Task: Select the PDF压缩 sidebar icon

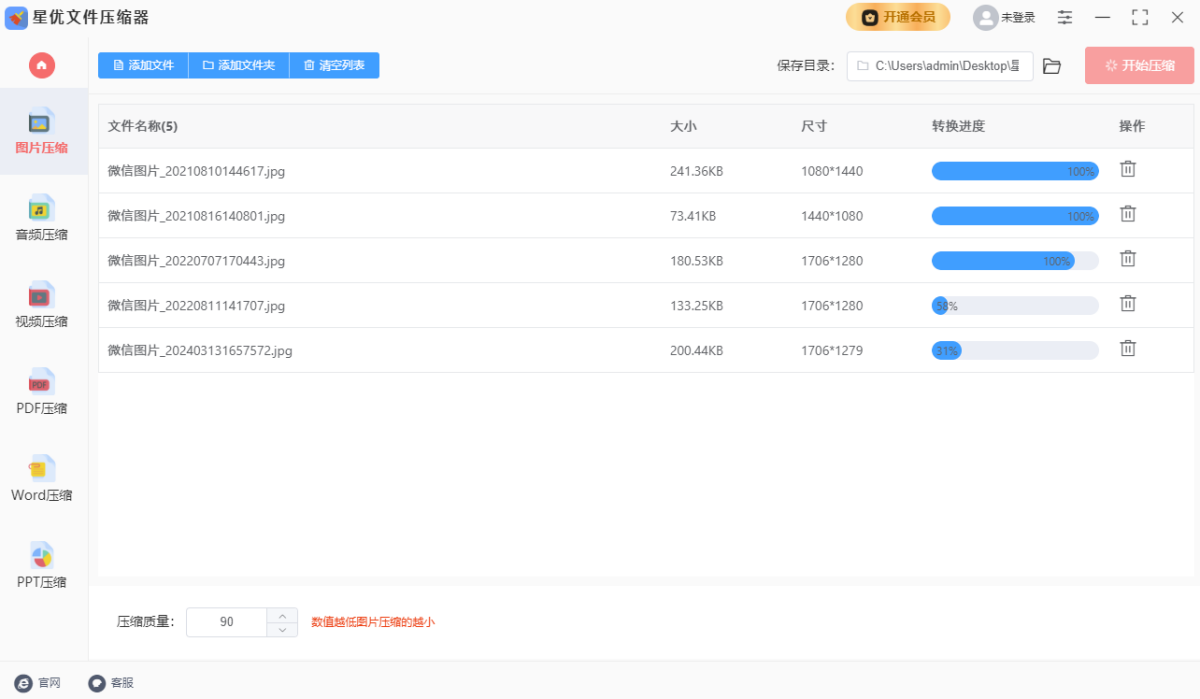Action: point(41,392)
